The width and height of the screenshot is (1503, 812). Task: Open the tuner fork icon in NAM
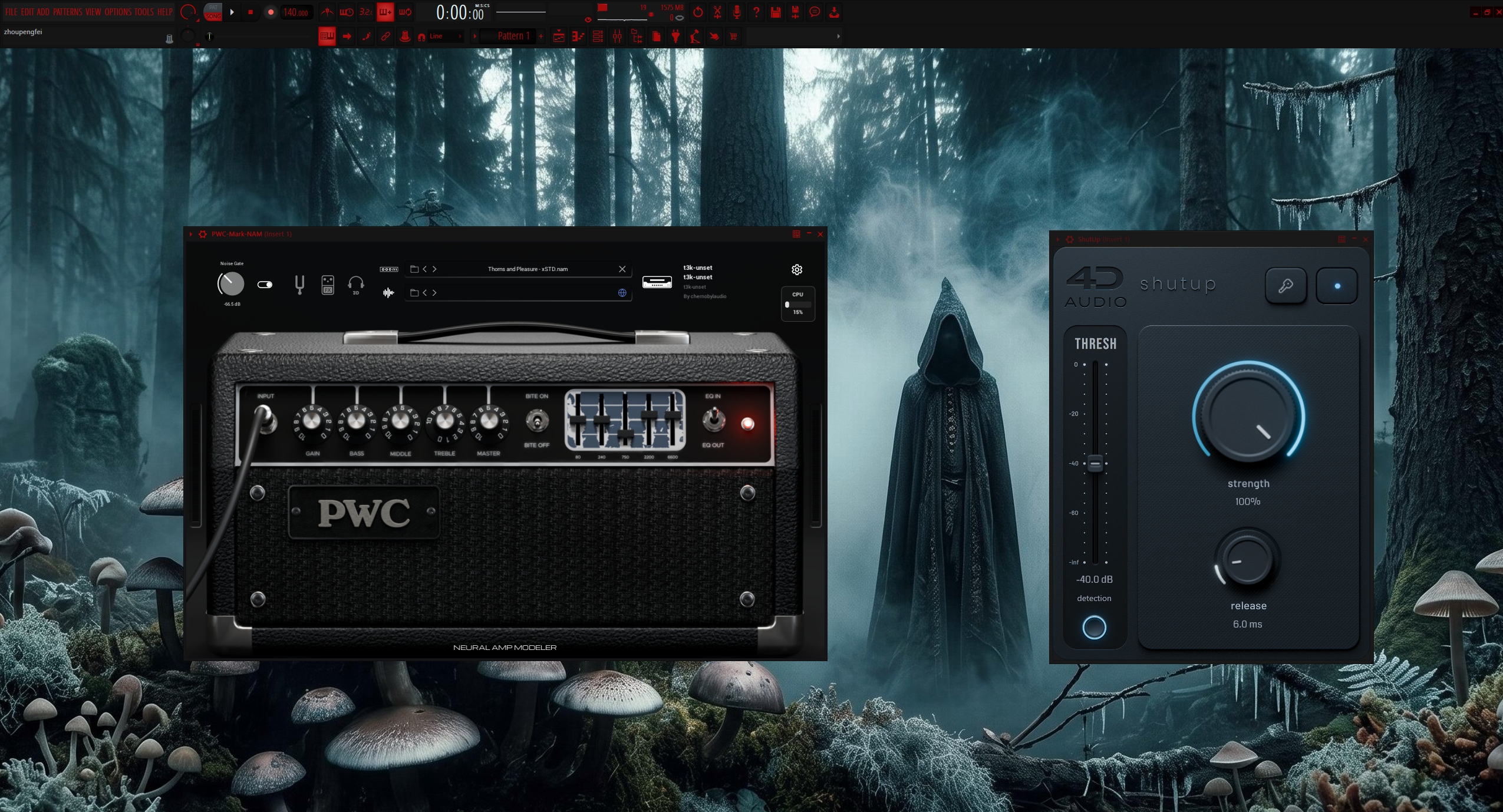click(299, 285)
